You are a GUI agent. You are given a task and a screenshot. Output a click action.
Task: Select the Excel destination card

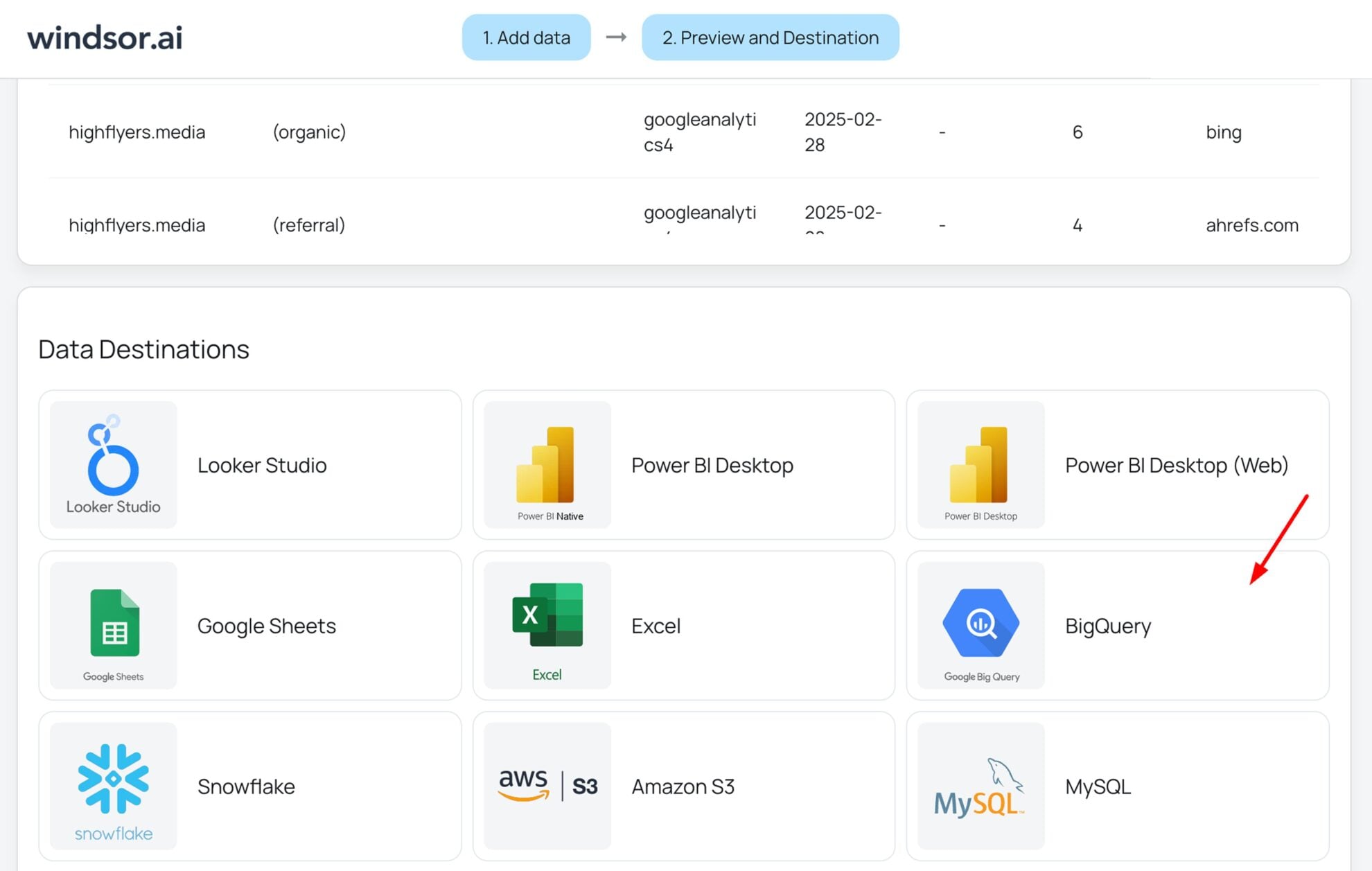click(x=683, y=625)
